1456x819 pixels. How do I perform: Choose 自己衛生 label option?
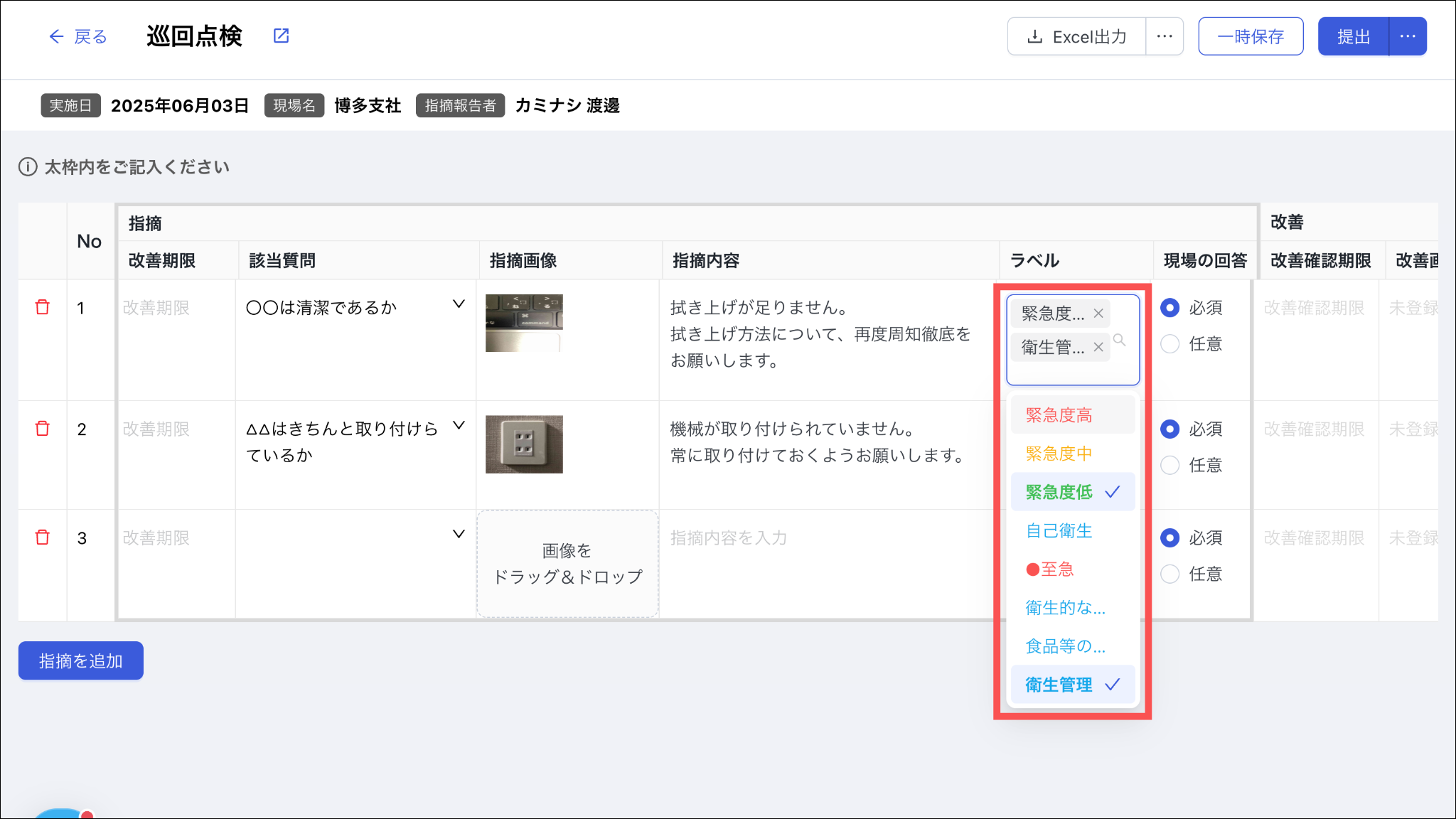(1059, 531)
